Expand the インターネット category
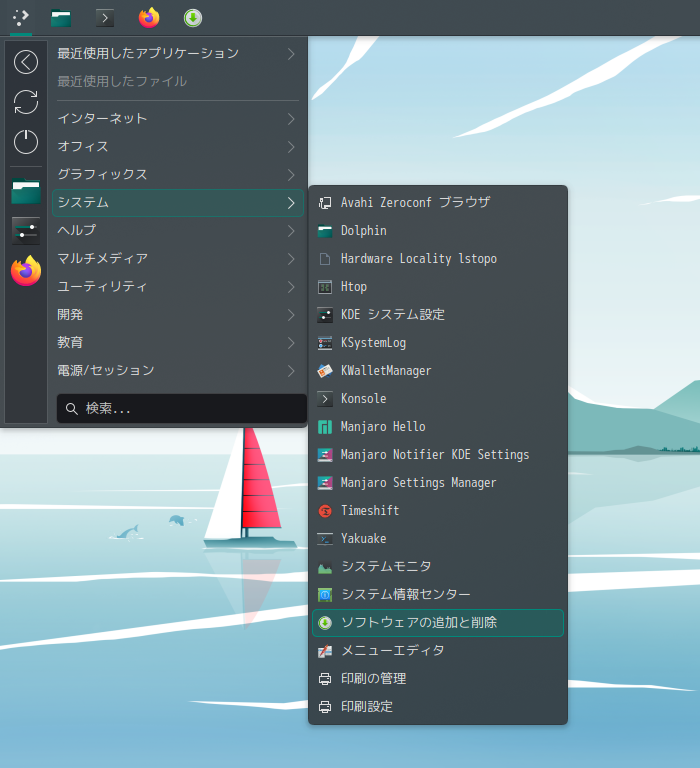 click(178, 119)
